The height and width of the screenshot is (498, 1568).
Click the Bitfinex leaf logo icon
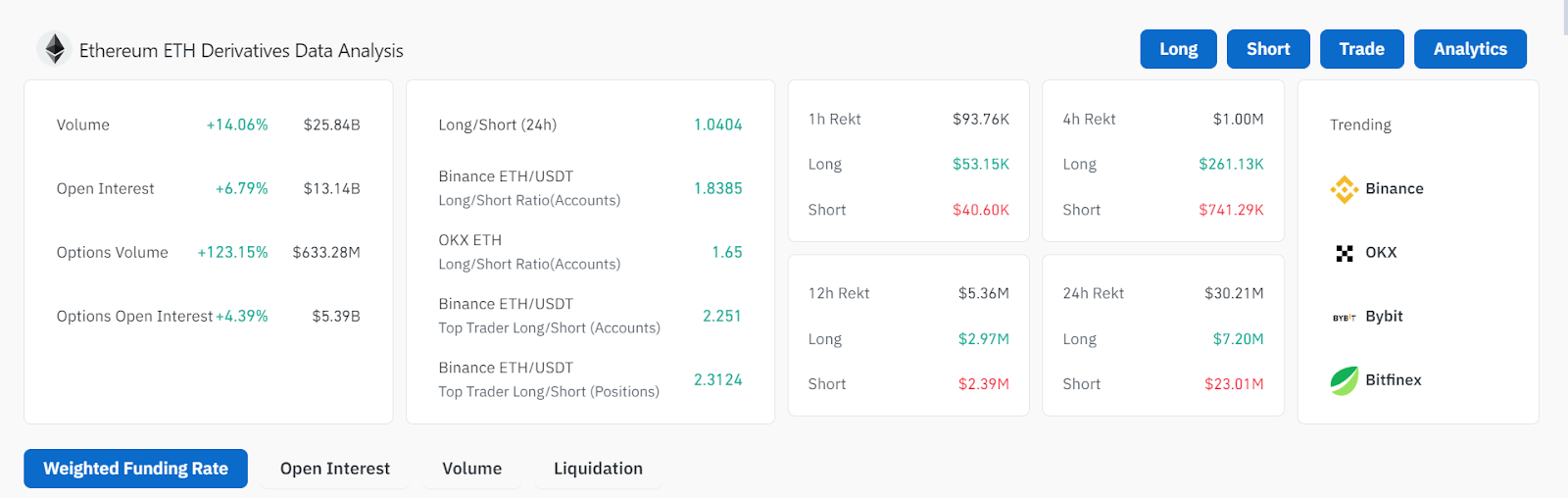(1344, 380)
